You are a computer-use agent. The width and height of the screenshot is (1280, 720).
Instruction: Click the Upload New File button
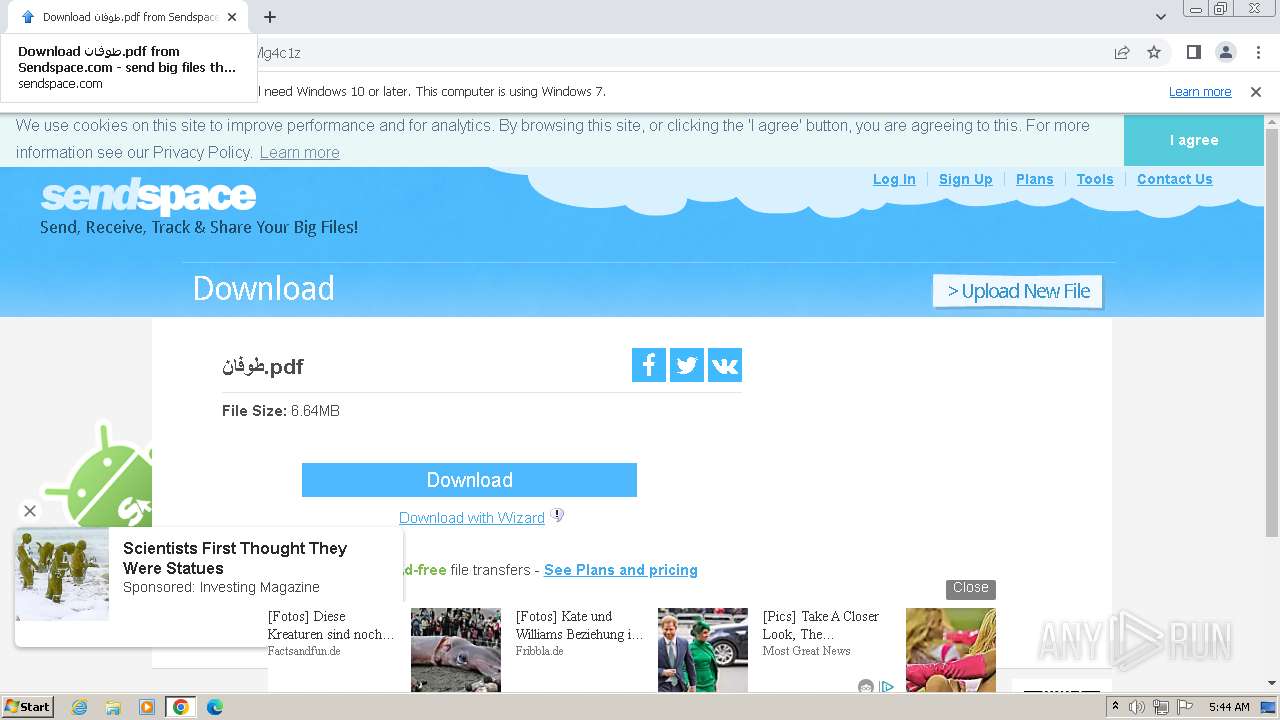click(1018, 291)
